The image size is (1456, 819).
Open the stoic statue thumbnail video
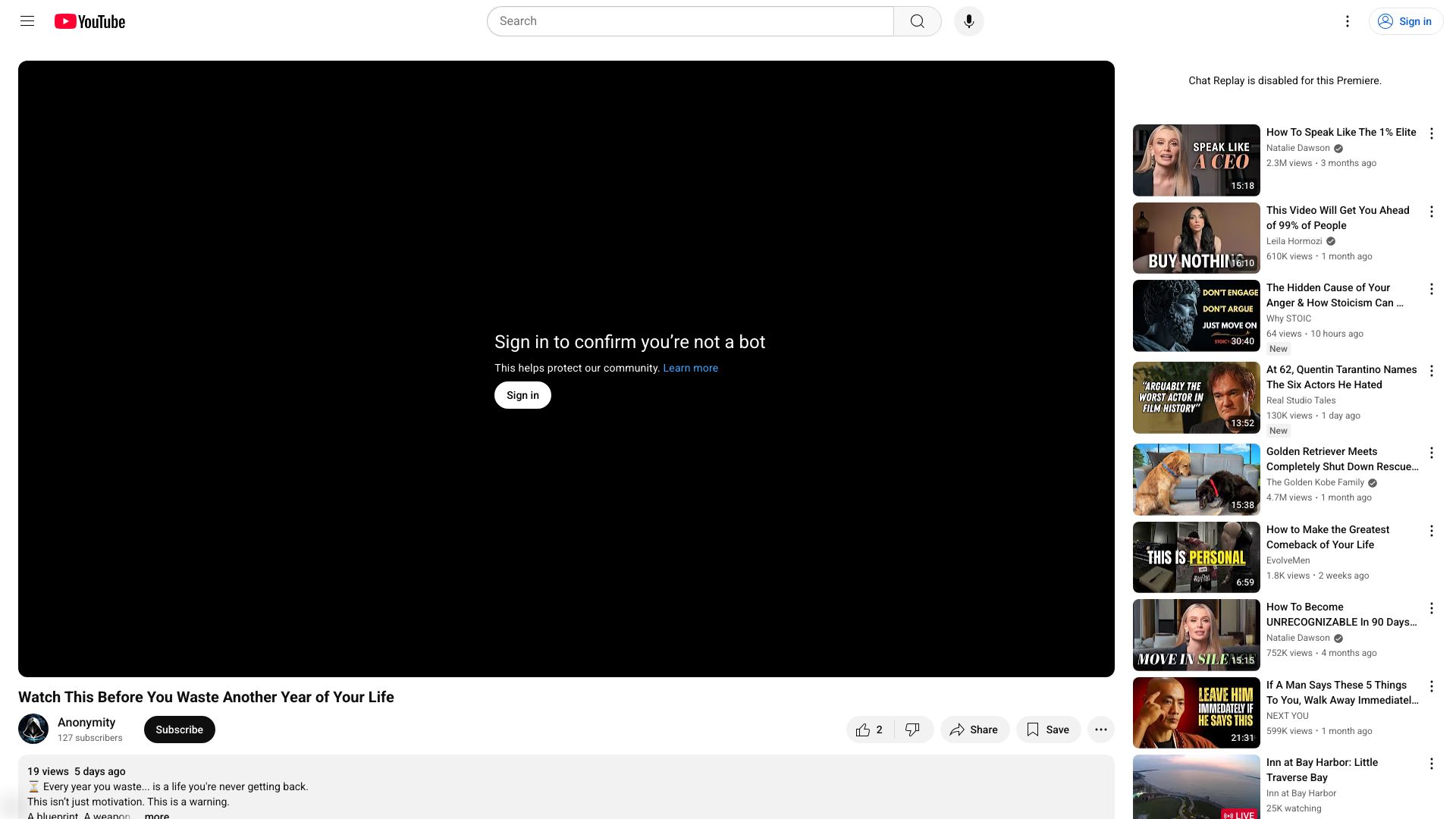click(x=1196, y=315)
